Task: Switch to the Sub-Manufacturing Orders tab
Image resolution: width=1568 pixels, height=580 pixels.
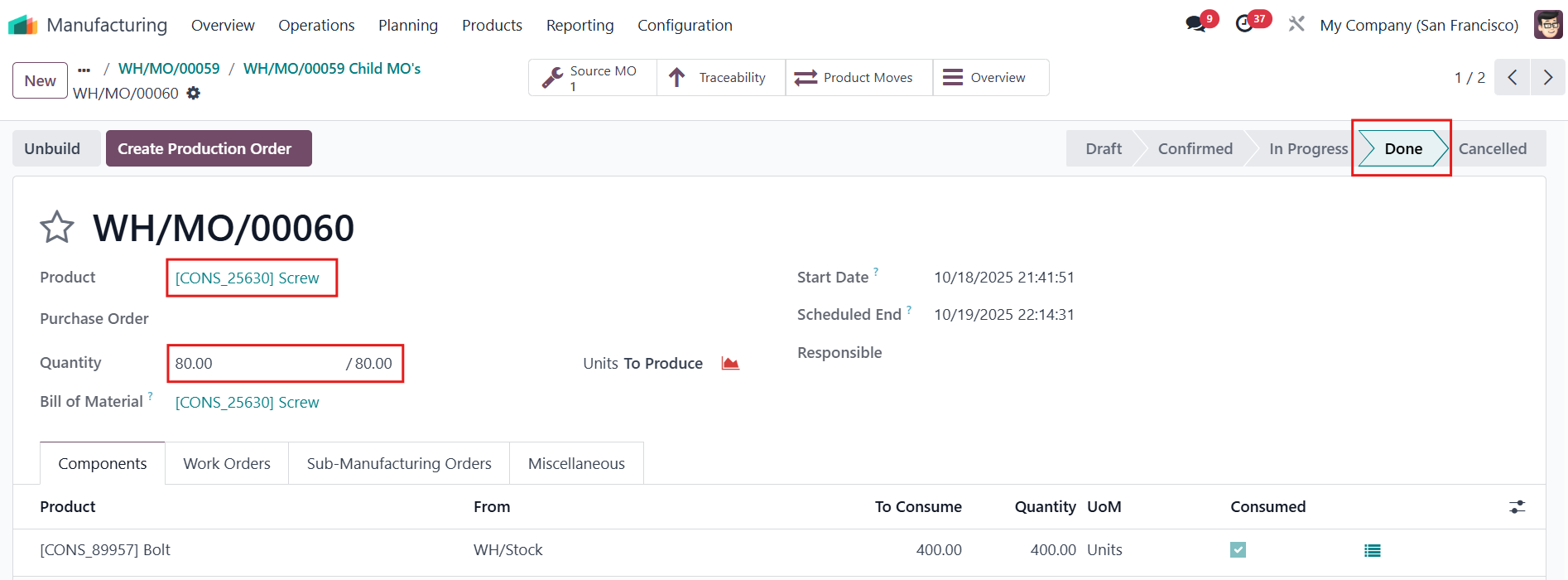Action: tap(399, 463)
